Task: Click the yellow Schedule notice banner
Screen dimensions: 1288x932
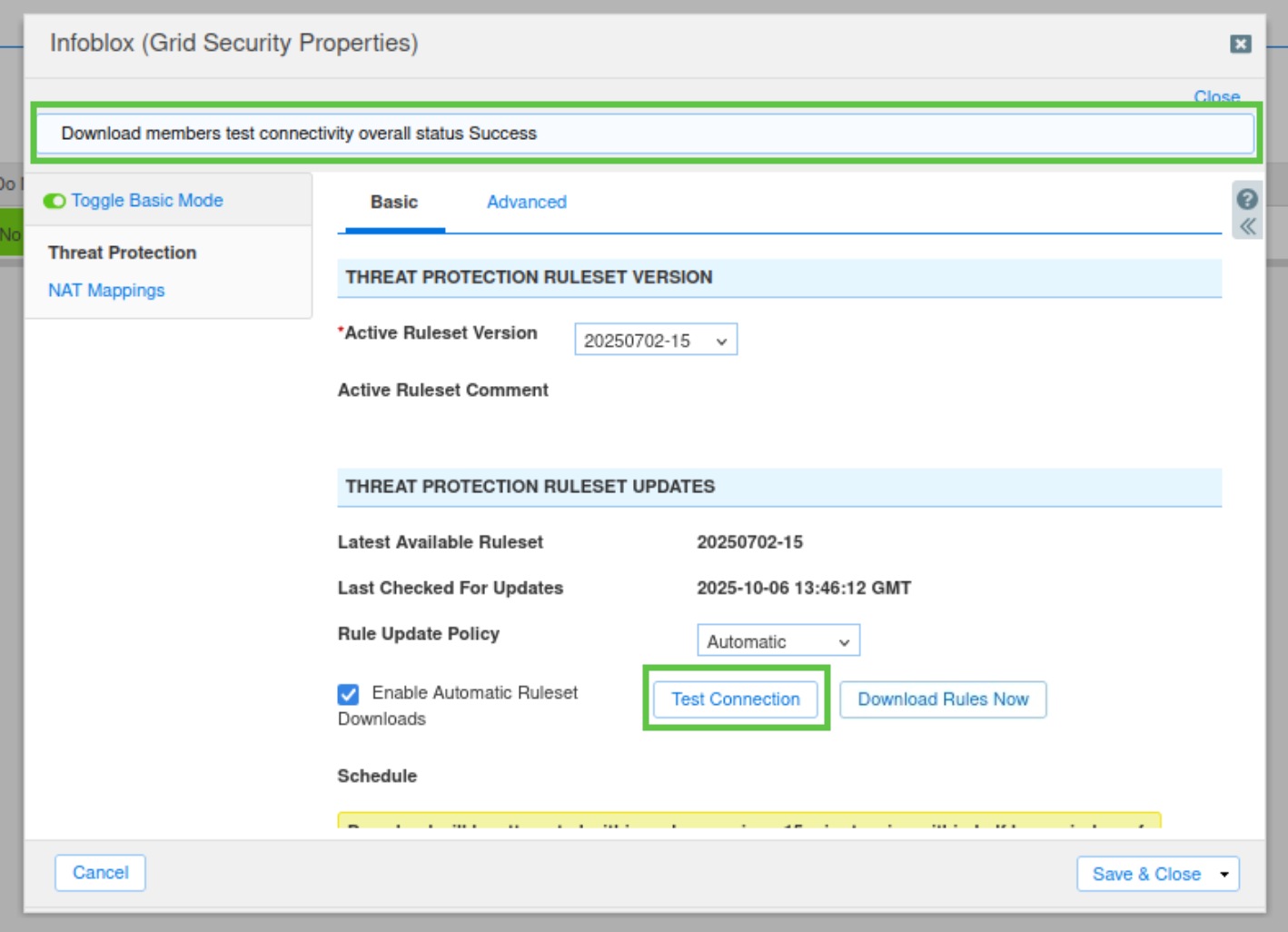Action: coord(748,820)
